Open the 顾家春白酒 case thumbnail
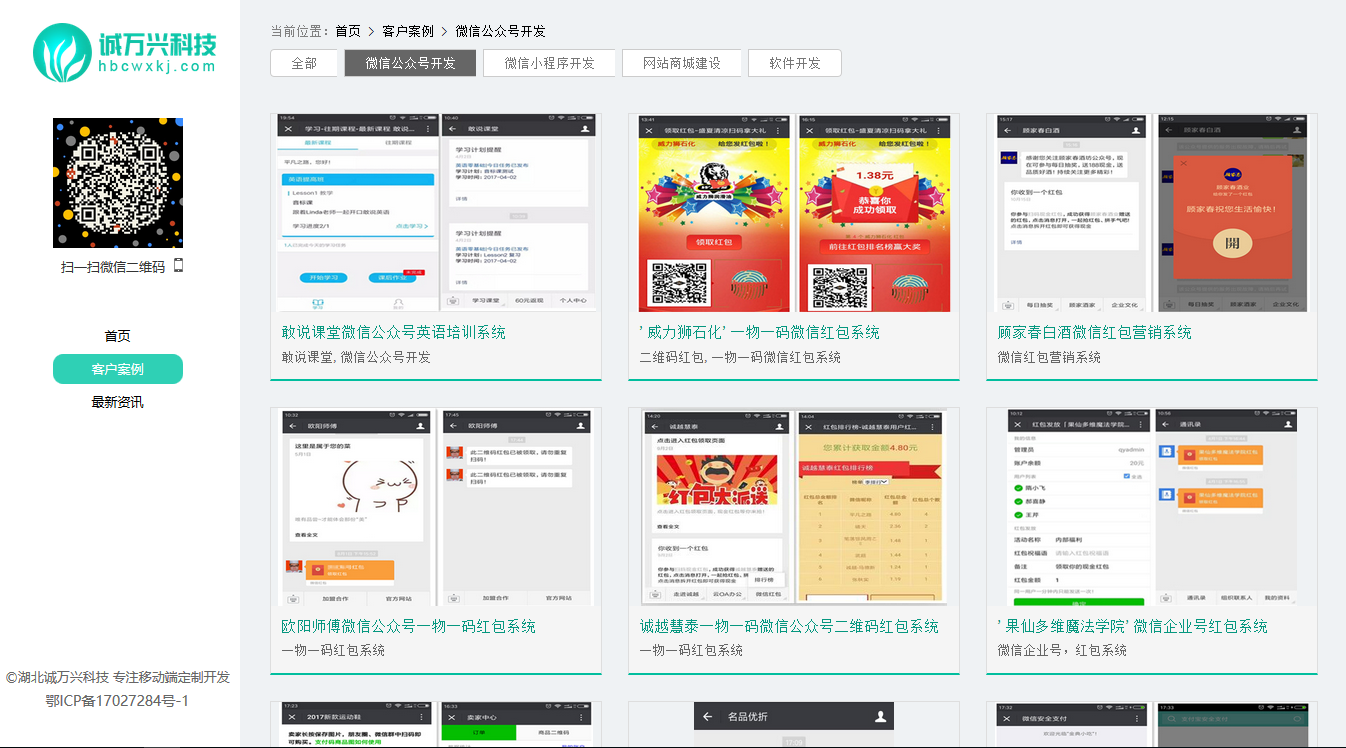Image resolution: width=1346 pixels, height=748 pixels. point(1152,213)
